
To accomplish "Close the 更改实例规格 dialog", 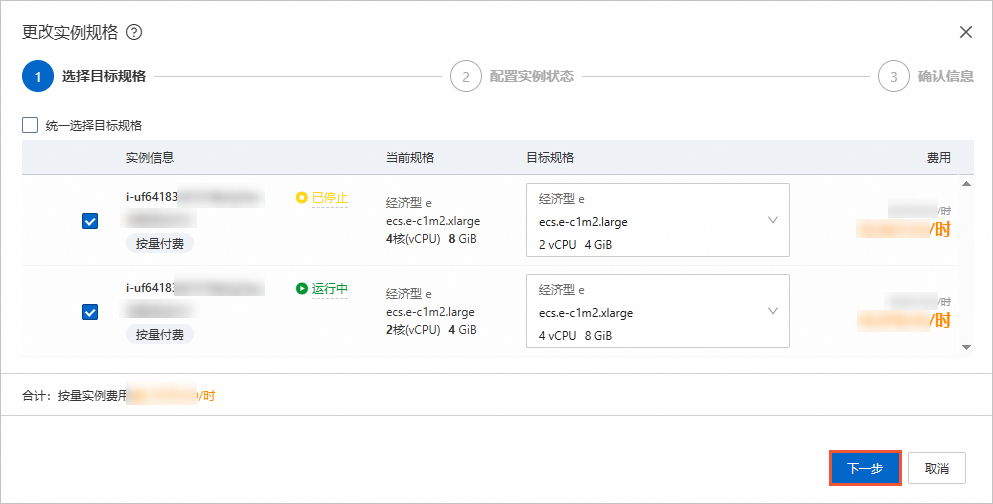I will click(x=965, y=32).
